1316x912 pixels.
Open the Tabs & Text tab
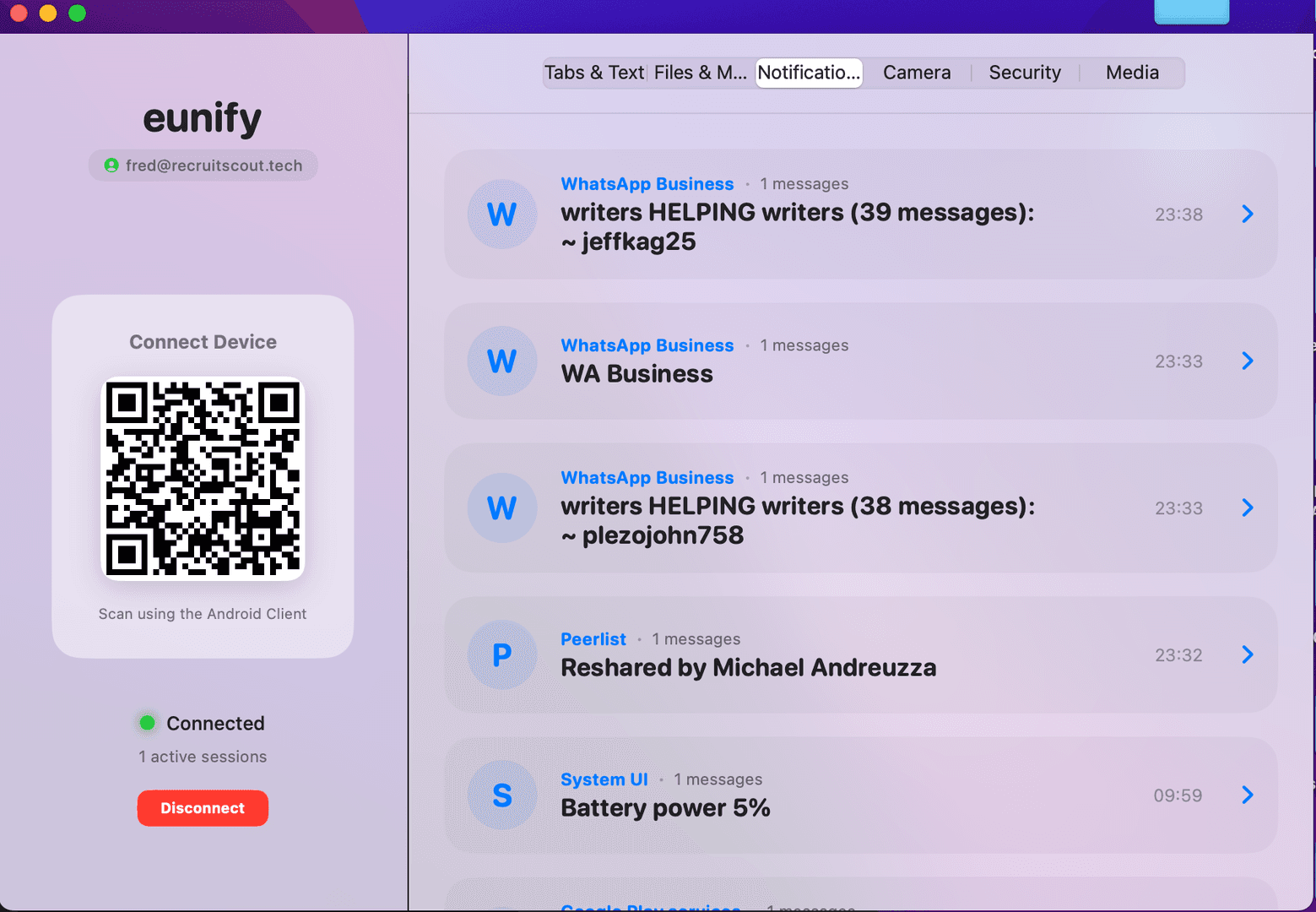click(594, 73)
